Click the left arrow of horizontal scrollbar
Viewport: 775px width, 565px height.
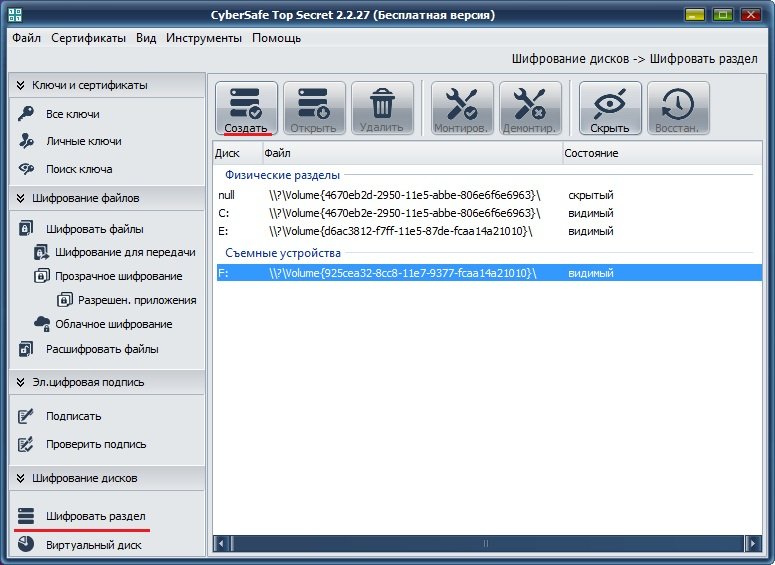(221, 543)
